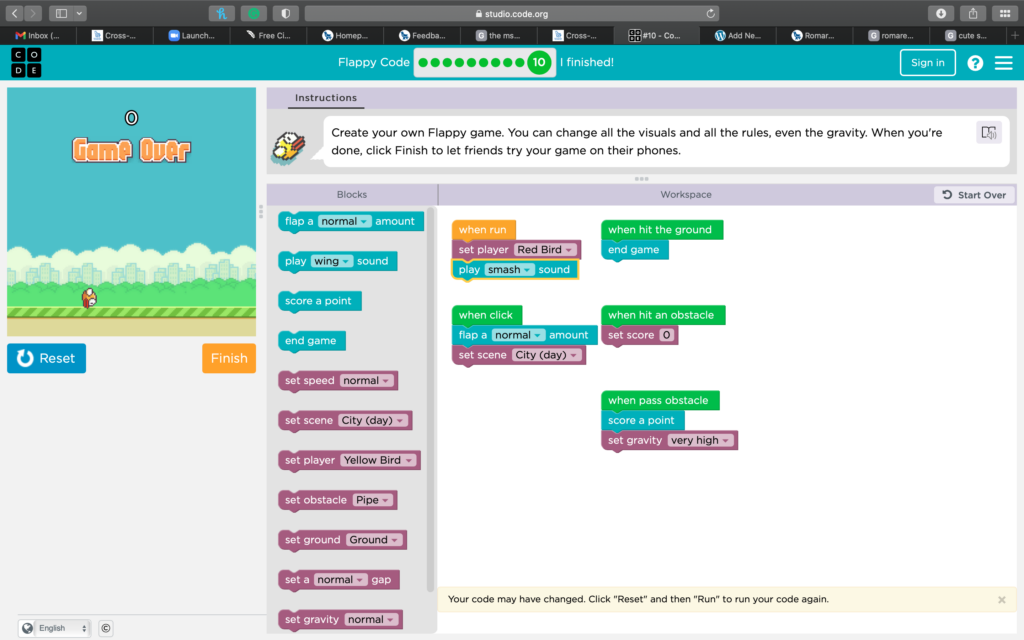Open the help question mark
Viewport: 1024px width, 640px height.
point(975,63)
